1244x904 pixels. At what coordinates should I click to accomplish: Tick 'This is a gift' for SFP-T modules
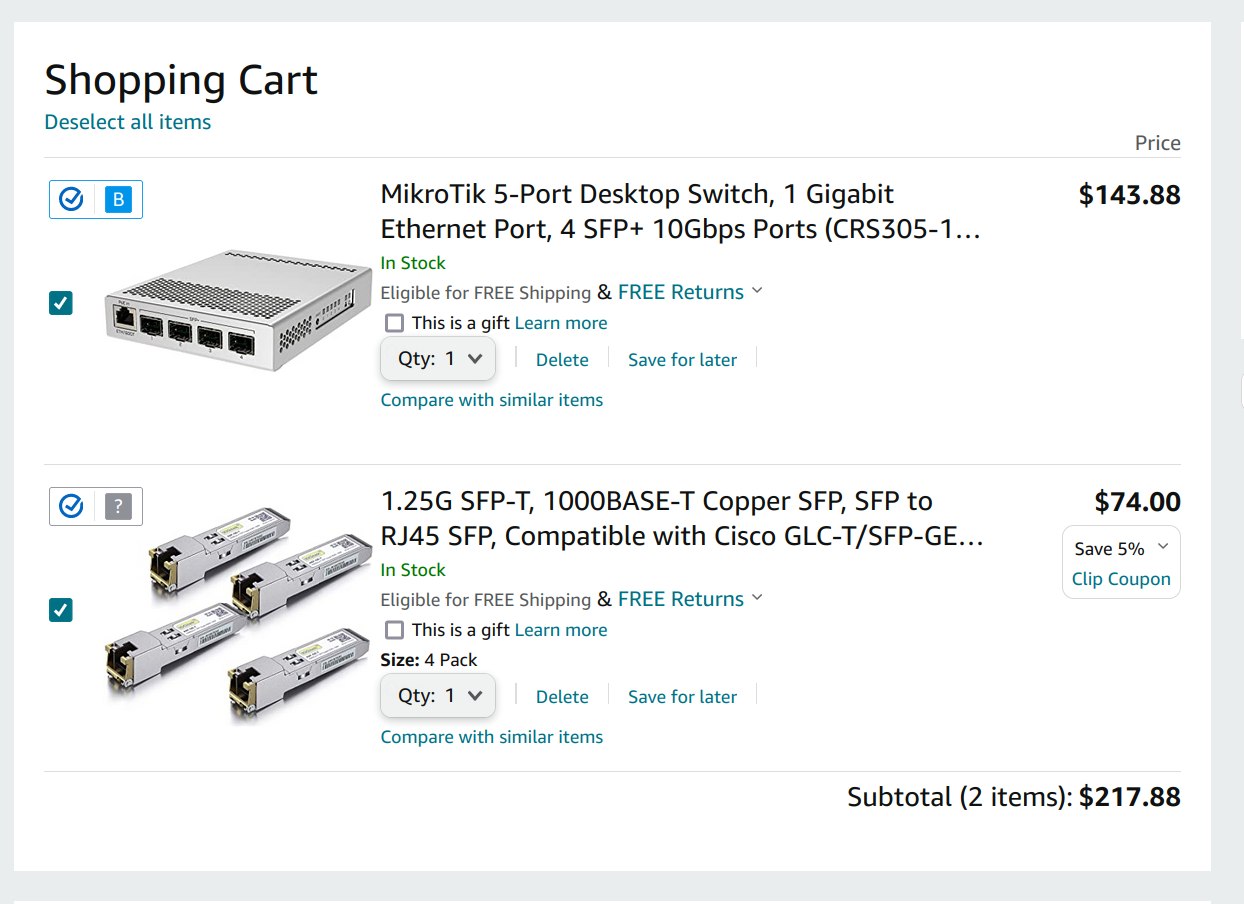point(395,630)
